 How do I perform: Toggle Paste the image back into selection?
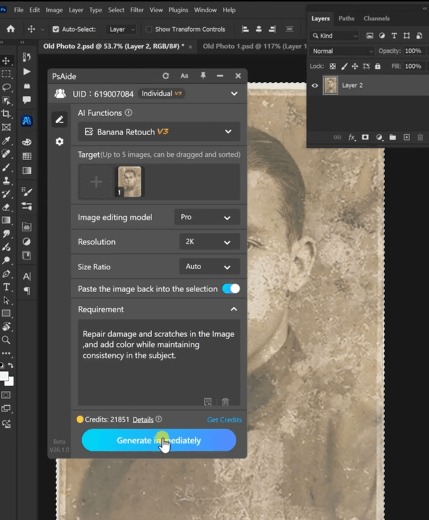[231, 289]
